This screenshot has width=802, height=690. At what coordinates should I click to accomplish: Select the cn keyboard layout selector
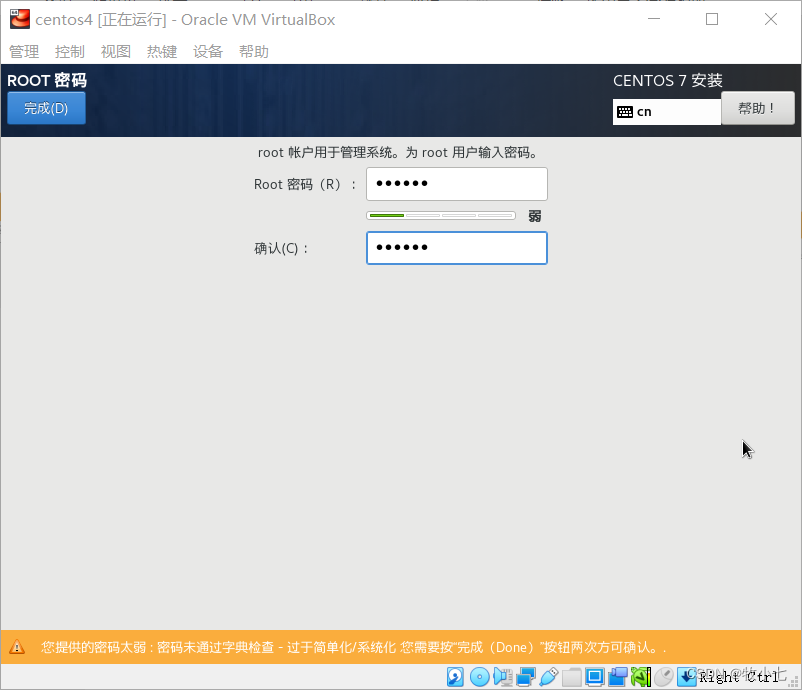coord(666,112)
